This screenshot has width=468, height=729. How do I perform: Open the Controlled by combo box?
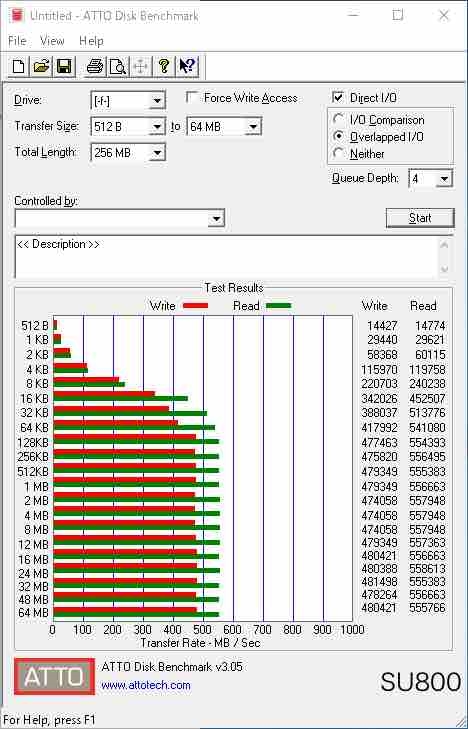[x=120, y=219]
